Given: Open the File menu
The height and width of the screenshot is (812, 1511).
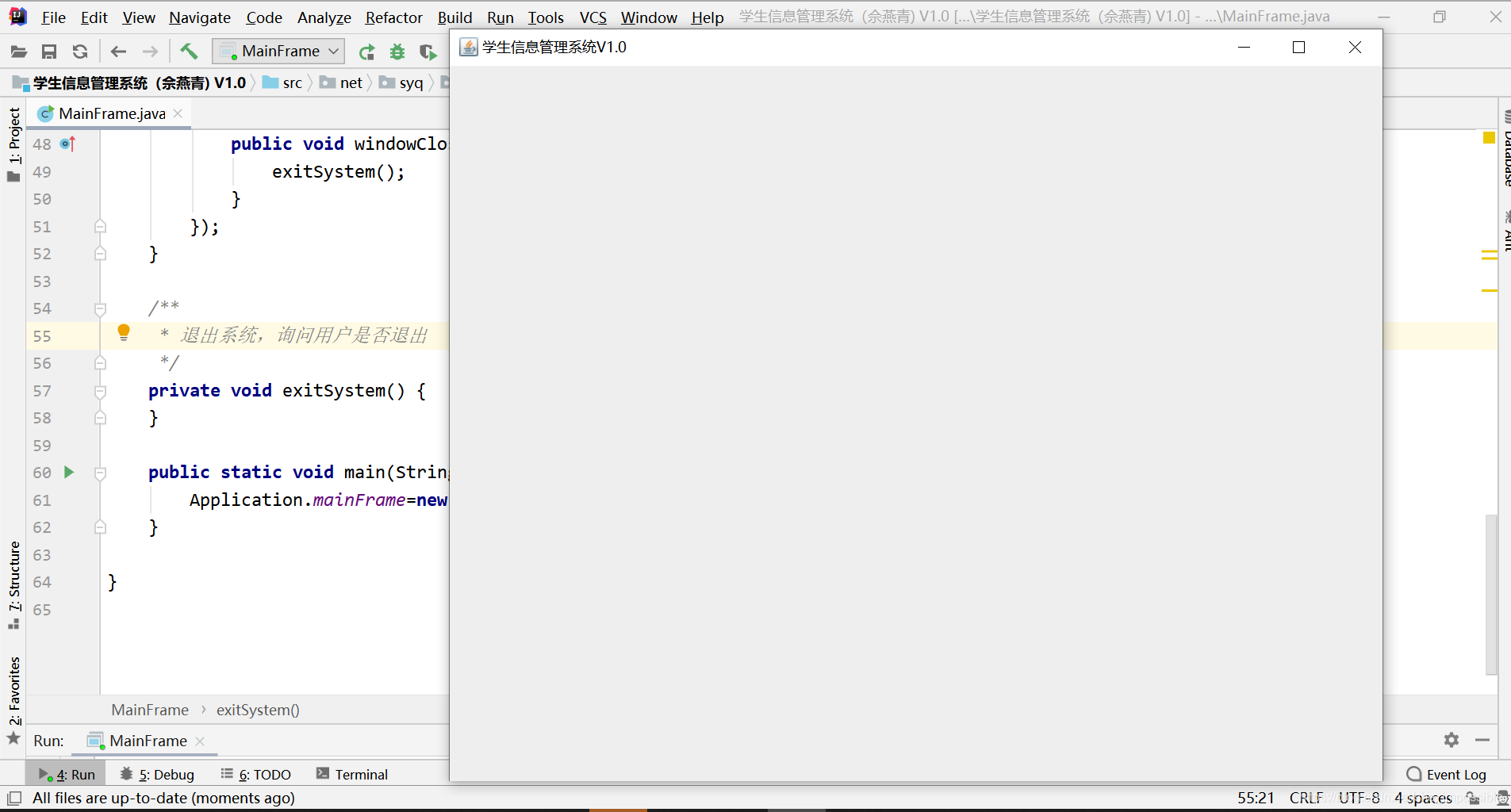Looking at the screenshot, I should click(x=53, y=17).
